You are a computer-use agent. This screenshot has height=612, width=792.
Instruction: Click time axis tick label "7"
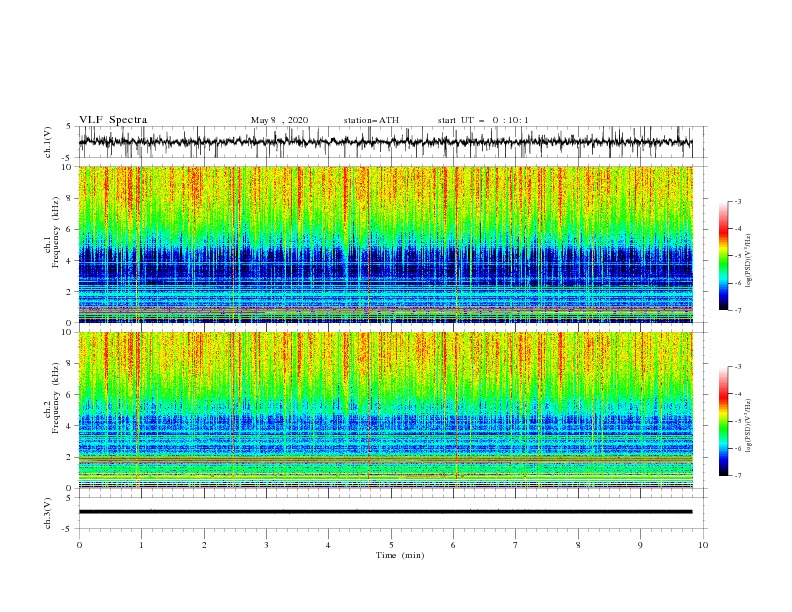pyautogui.click(x=516, y=545)
